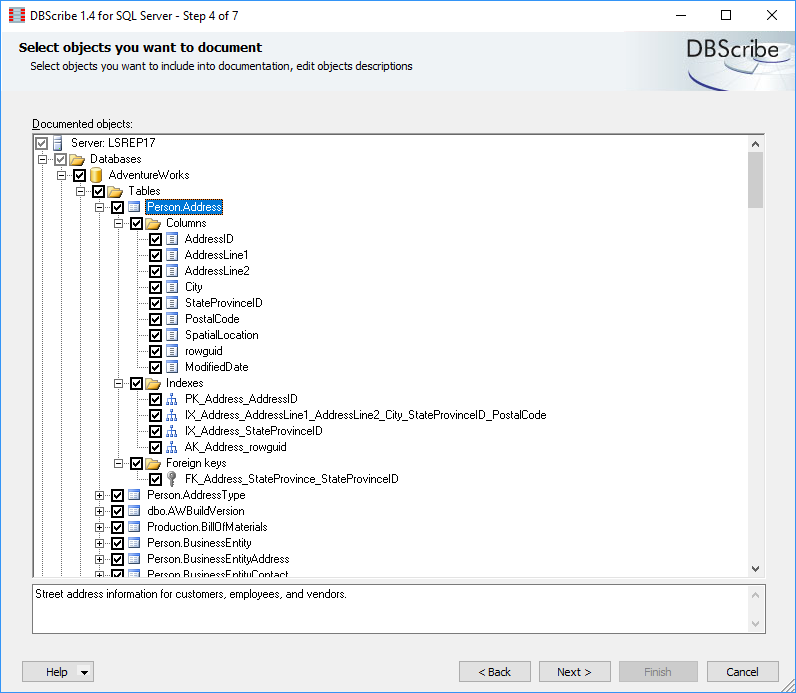Image resolution: width=796 pixels, height=693 pixels.
Task: Click the Tables folder icon
Action: click(115, 191)
